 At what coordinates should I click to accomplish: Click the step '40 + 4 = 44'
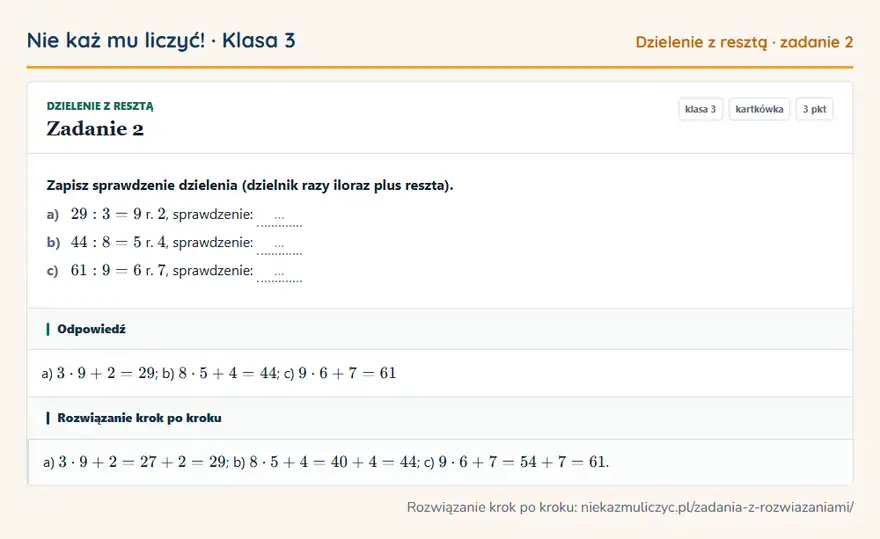point(373,462)
